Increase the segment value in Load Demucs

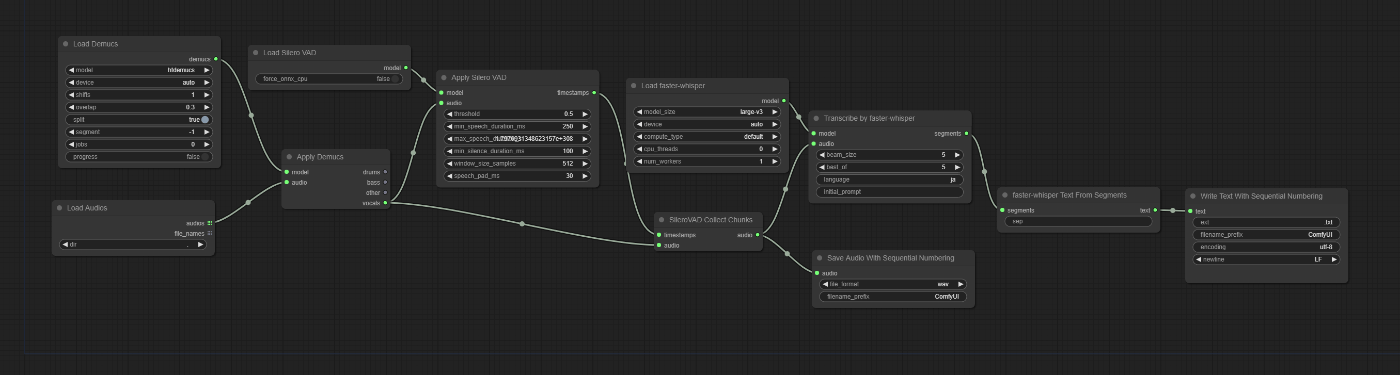pos(206,131)
